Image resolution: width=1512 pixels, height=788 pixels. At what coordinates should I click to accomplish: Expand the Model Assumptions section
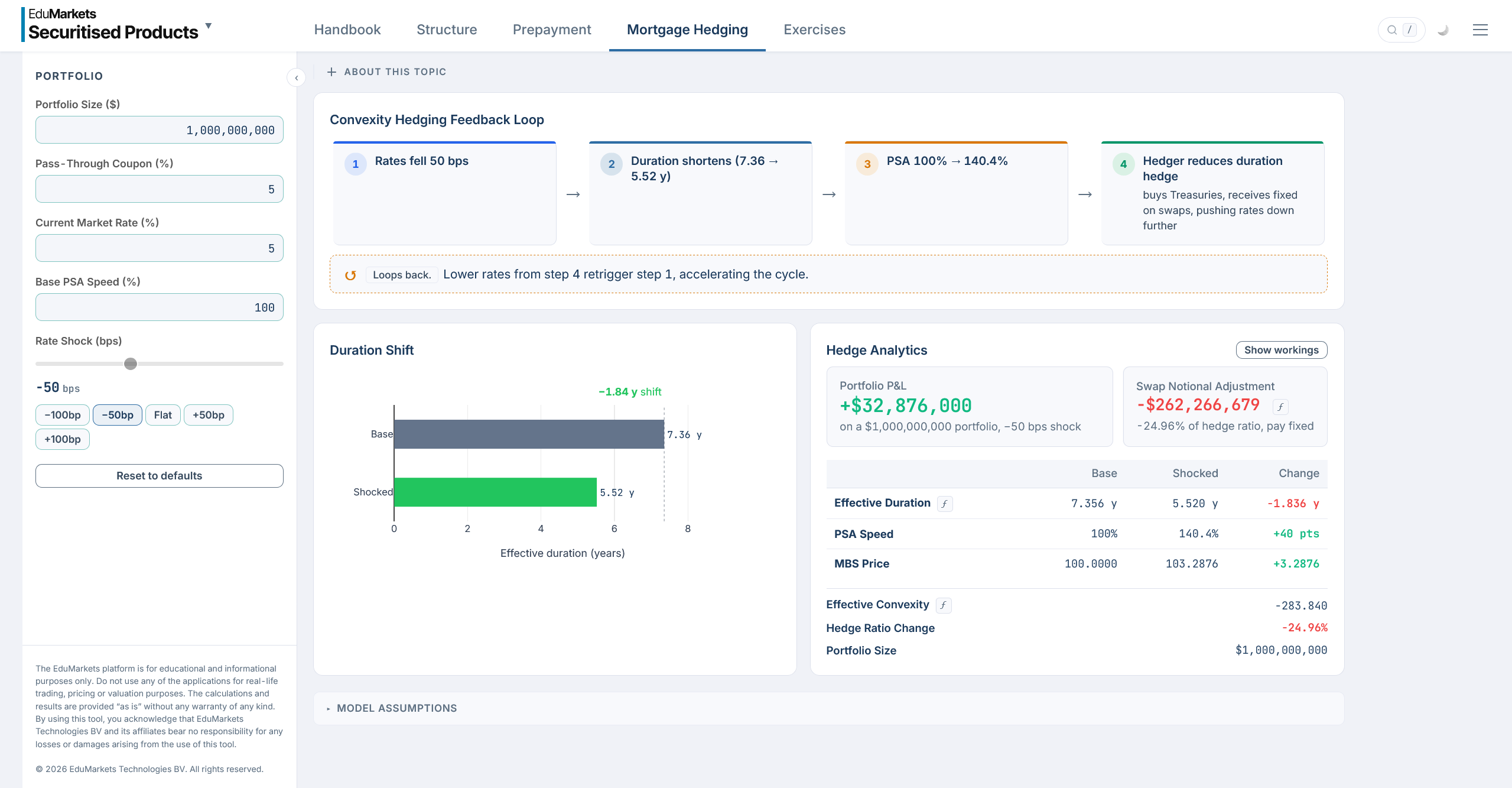tap(392, 708)
